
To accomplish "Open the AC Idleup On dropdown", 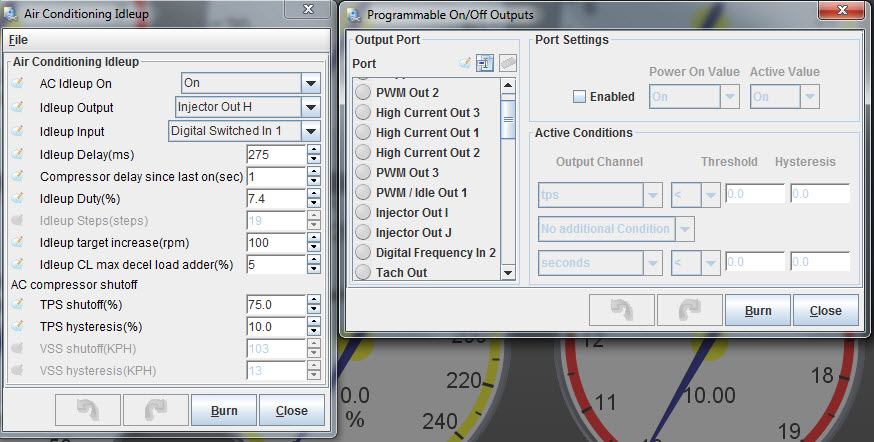I will (310, 83).
